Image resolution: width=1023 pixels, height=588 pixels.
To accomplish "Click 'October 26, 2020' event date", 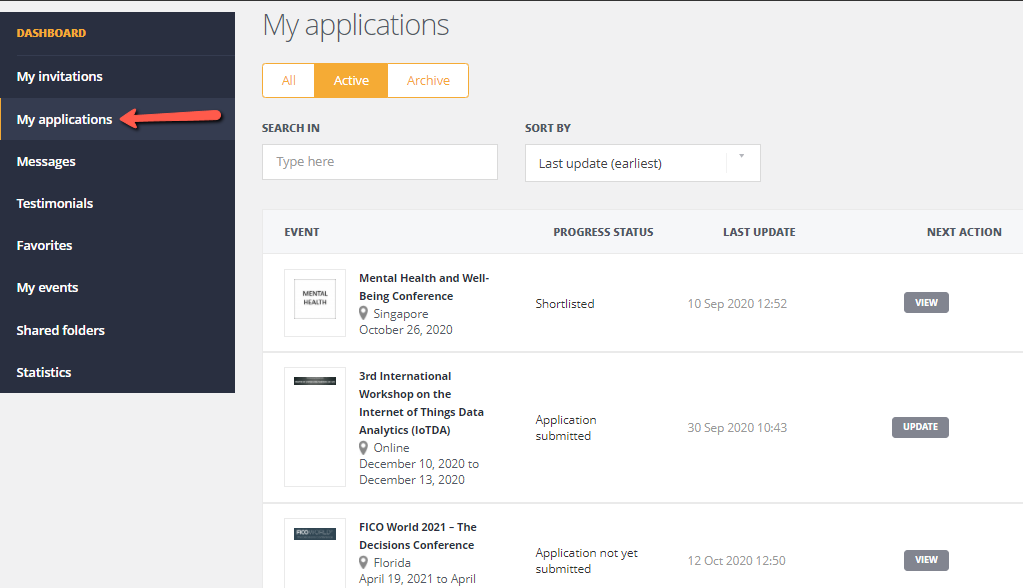I will click(405, 330).
